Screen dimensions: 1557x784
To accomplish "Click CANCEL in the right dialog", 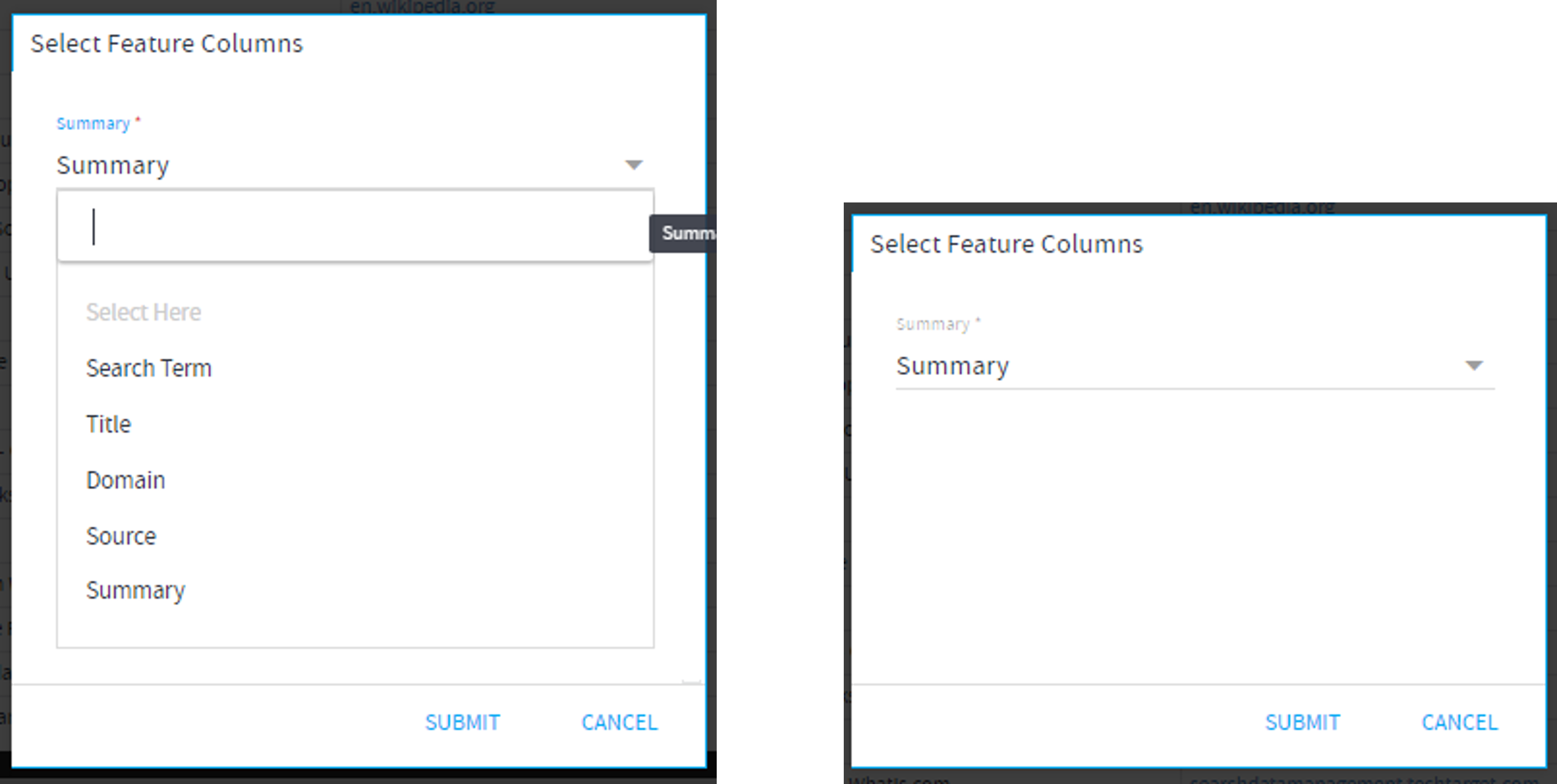I will coord(1460,722).
